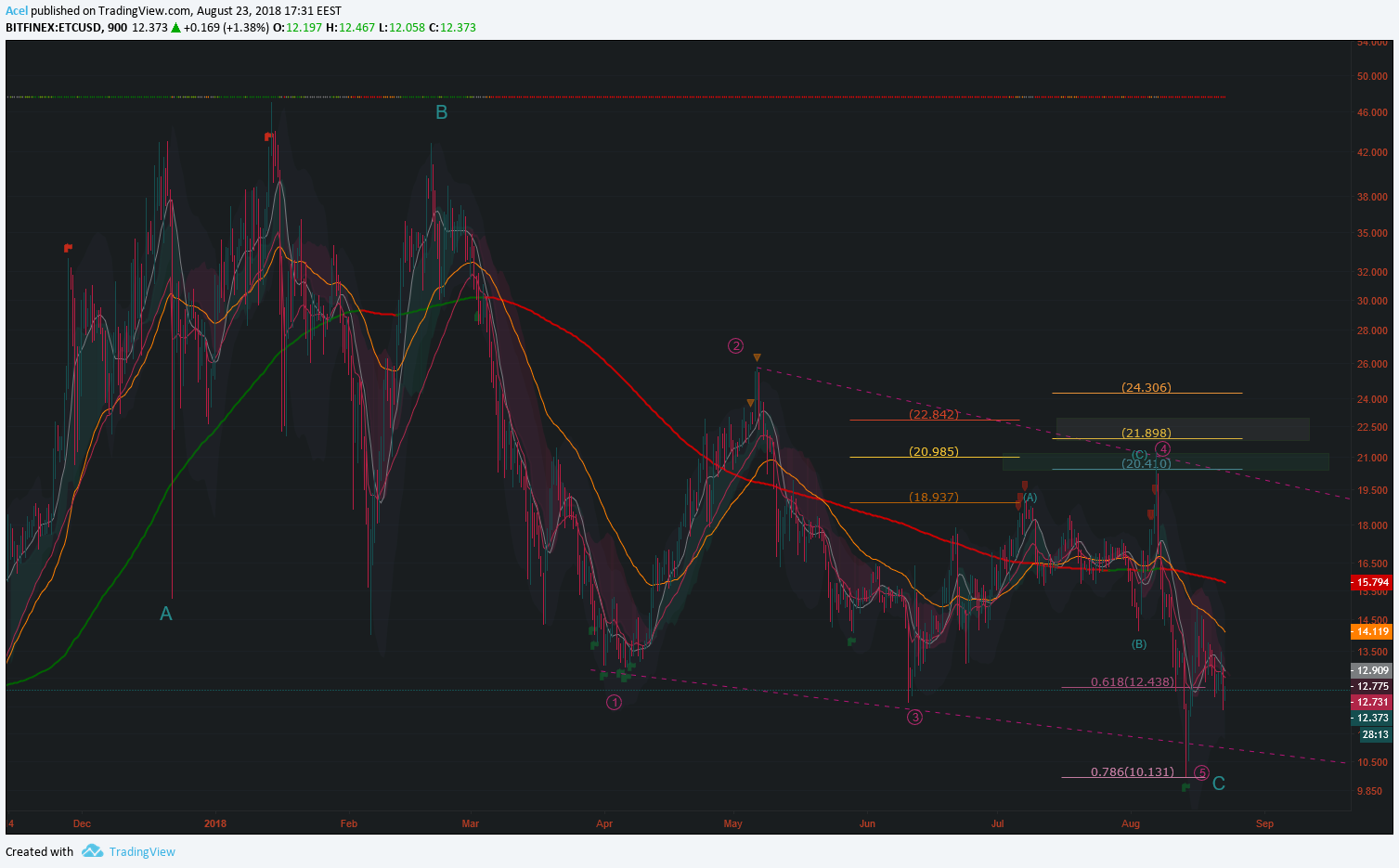Click the circled wave 2 marker

tap(735, 346)
